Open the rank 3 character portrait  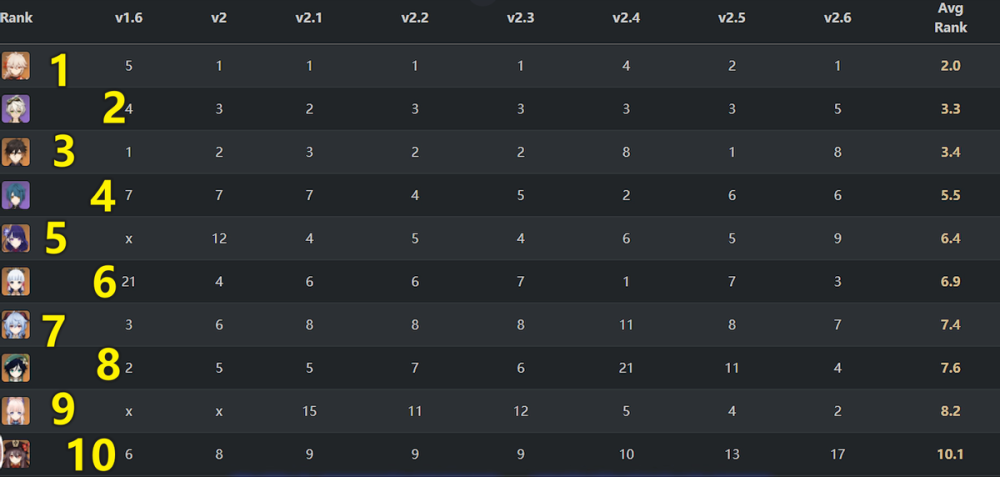coord(15,152)
